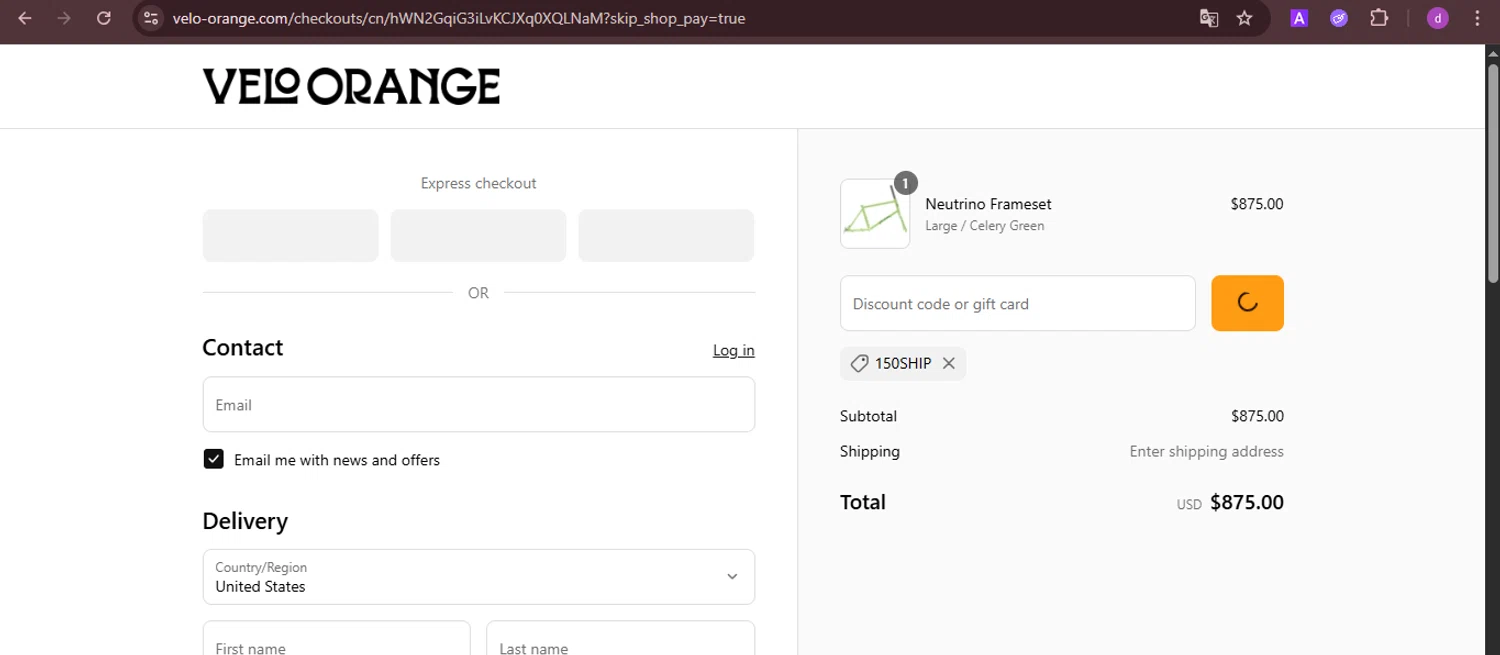The image size is (1500, 655).
Task: Reload the checkout page
Action: 104,18
